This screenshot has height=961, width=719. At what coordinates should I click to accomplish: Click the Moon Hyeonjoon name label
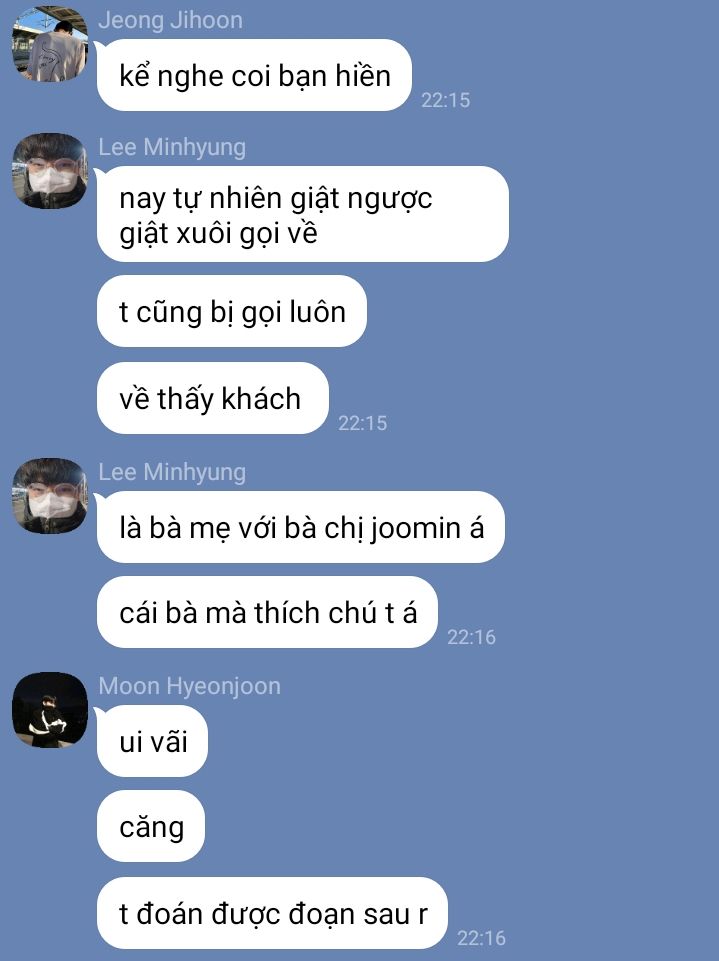189,686
